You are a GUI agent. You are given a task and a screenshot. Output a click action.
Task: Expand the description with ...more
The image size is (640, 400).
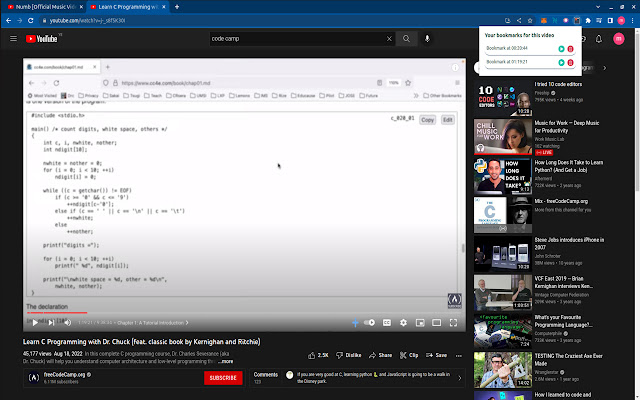(x=226, y=362)
